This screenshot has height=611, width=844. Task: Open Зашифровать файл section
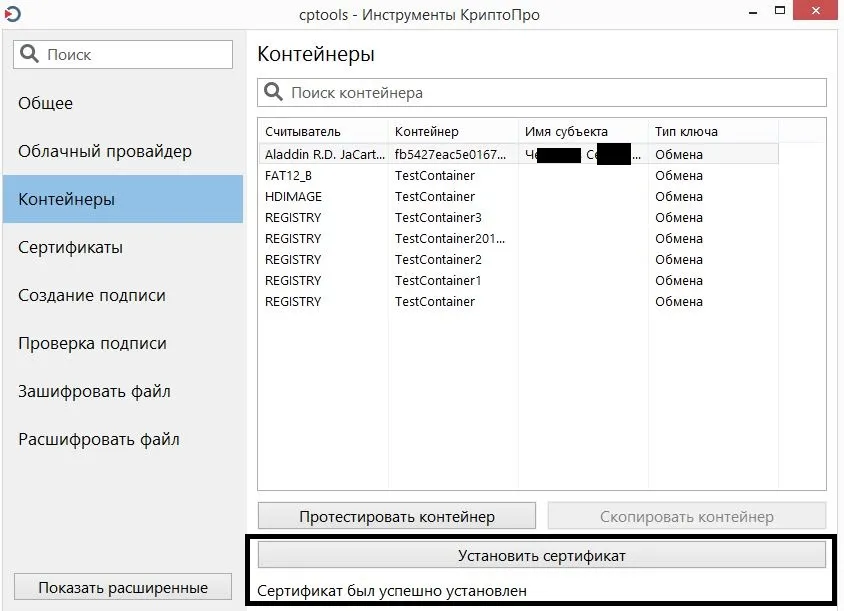pos(123,391)
